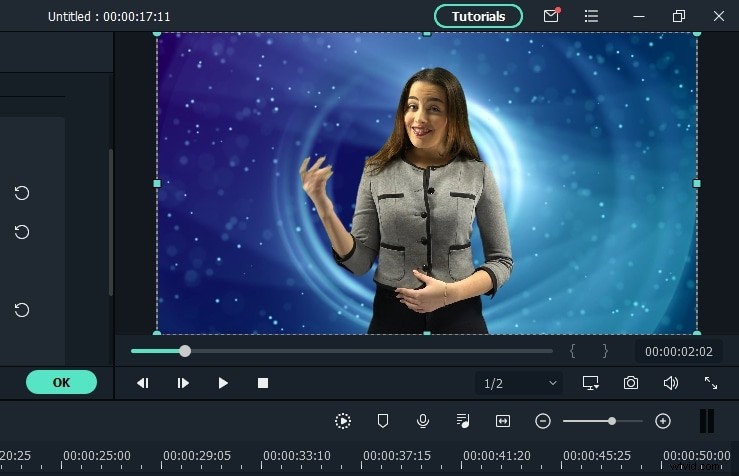Click the track view toggle bars icon

(x=706, y=421)
